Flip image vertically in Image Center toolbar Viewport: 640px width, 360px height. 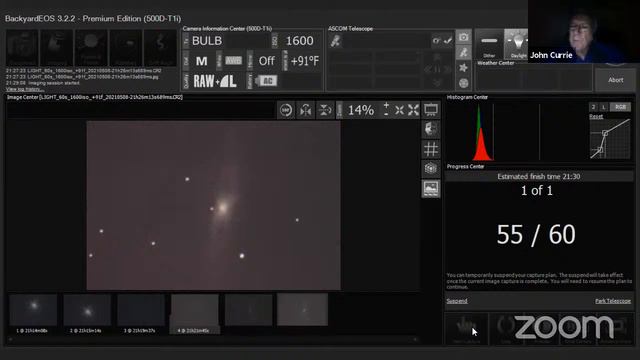point(325,110)
